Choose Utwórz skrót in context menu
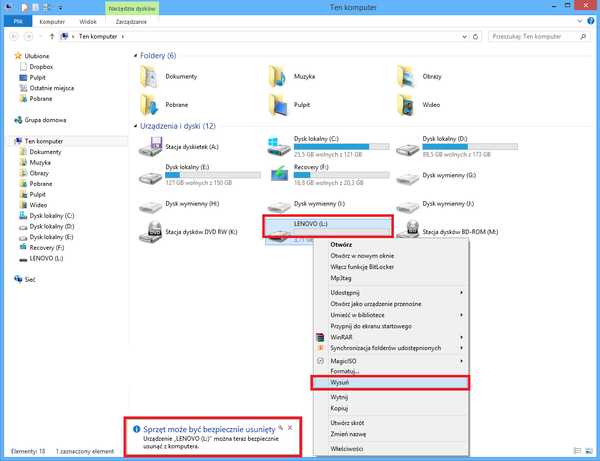The height and width of the screenshot is (461, 600). pyautogui.click(x=390, y=423)
